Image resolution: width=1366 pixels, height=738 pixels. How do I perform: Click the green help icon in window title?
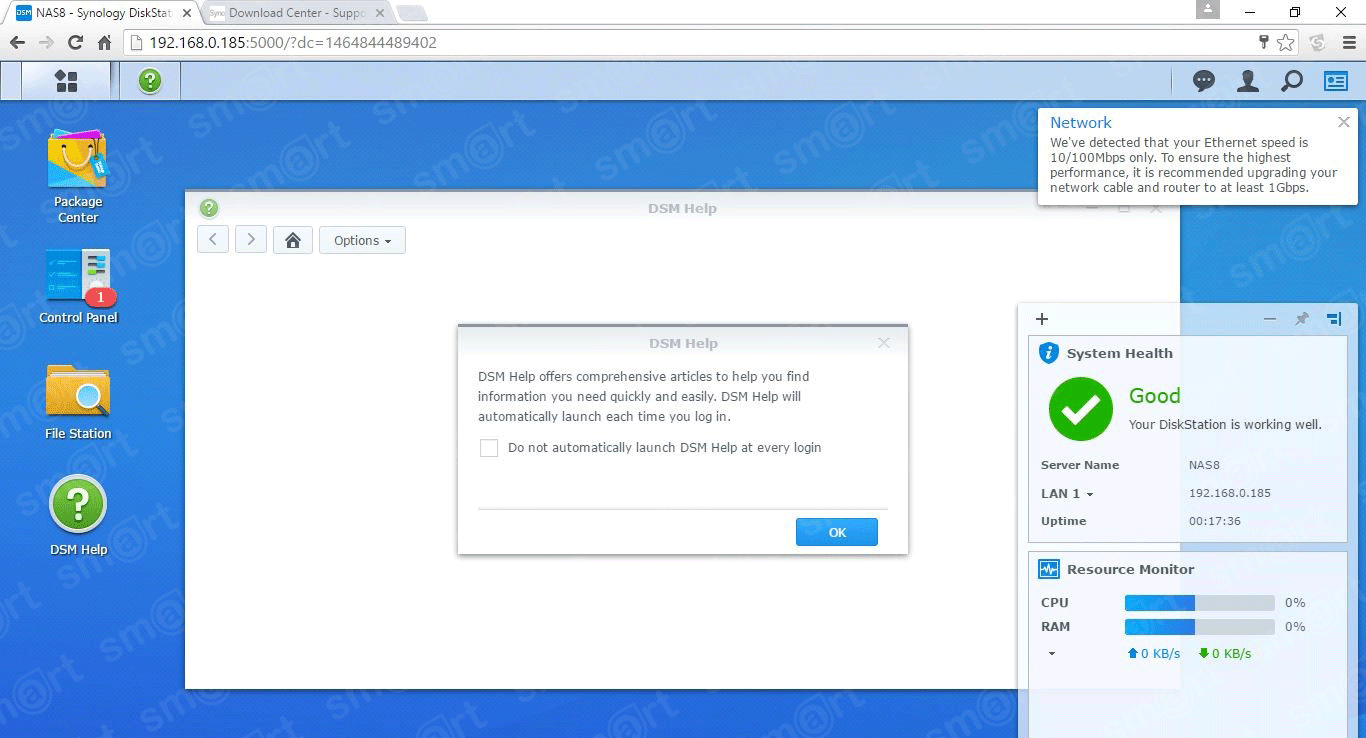pyautogui.click(x=209, y=208)
